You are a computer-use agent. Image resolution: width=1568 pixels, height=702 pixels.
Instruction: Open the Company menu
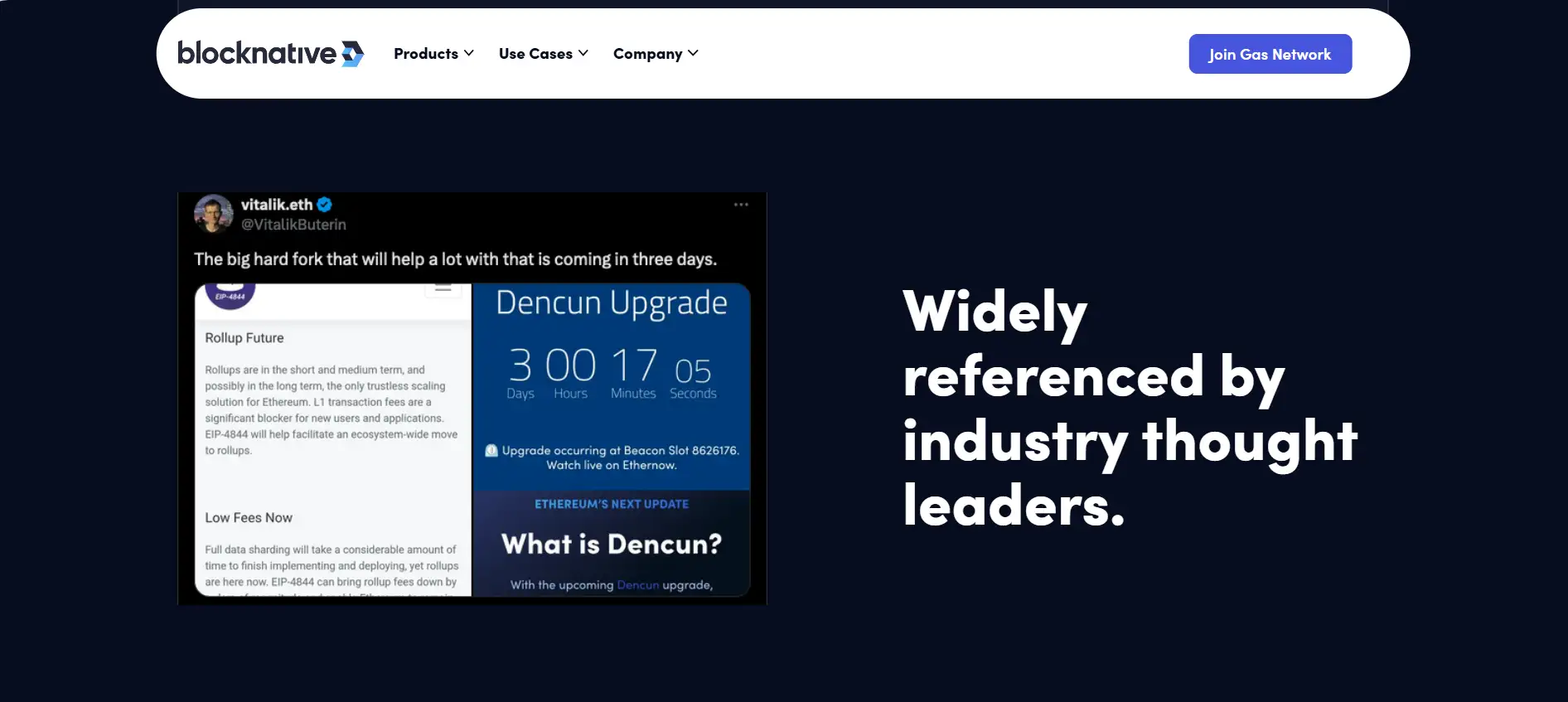click(647, 54)
